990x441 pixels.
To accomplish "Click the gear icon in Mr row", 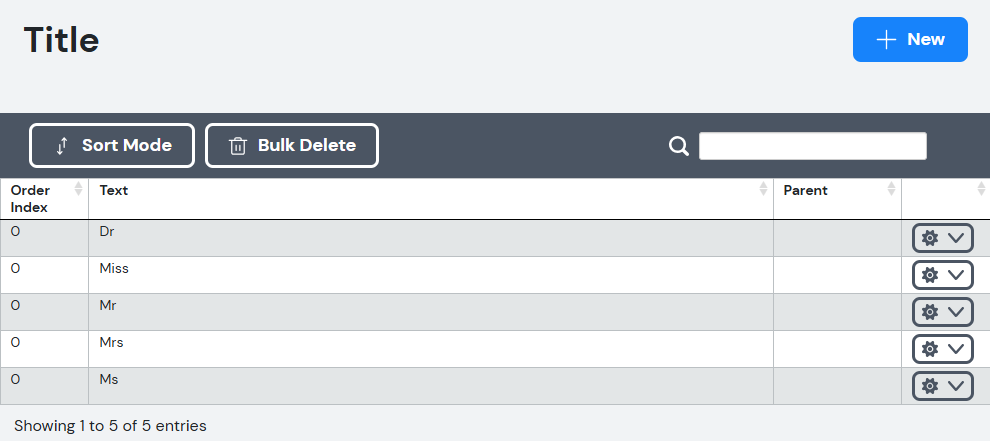I will coord(929,312).
